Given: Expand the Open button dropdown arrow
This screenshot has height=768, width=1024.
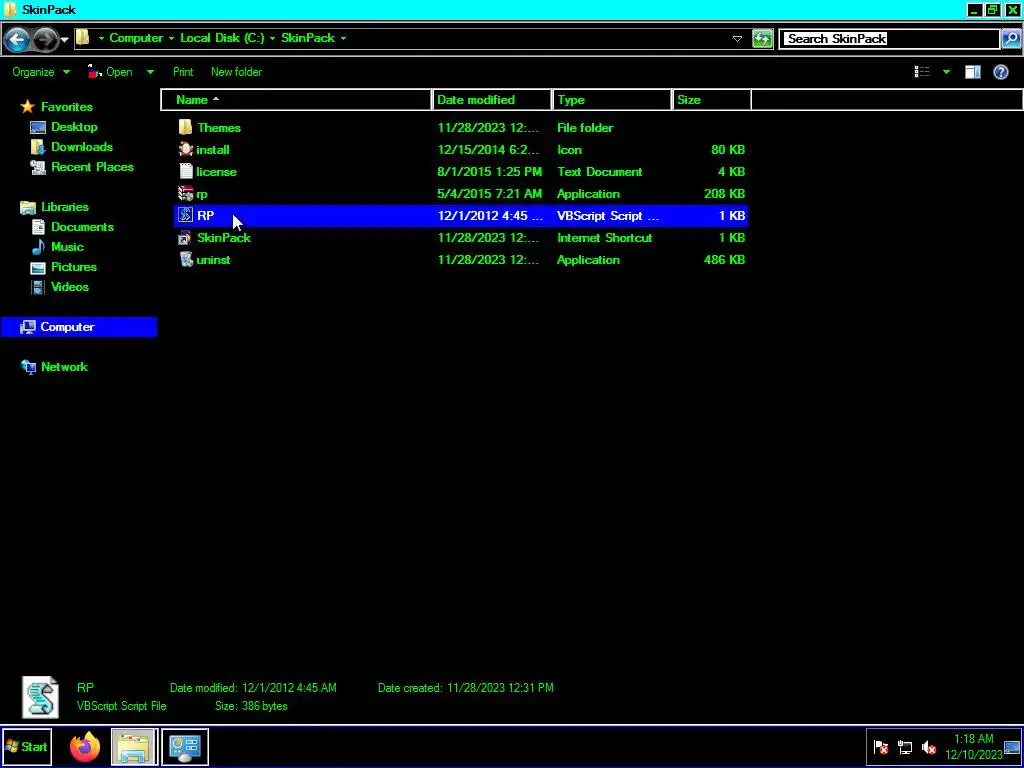Looking at the screenshot, I should click(x=150, y=72).
